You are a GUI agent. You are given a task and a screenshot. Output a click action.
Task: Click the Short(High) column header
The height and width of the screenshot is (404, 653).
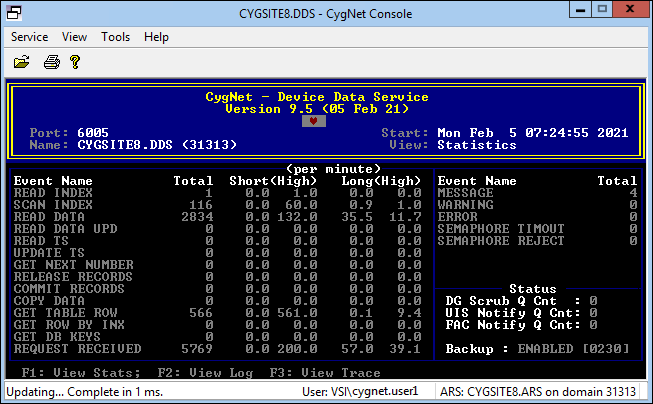[x=273, y=181]
